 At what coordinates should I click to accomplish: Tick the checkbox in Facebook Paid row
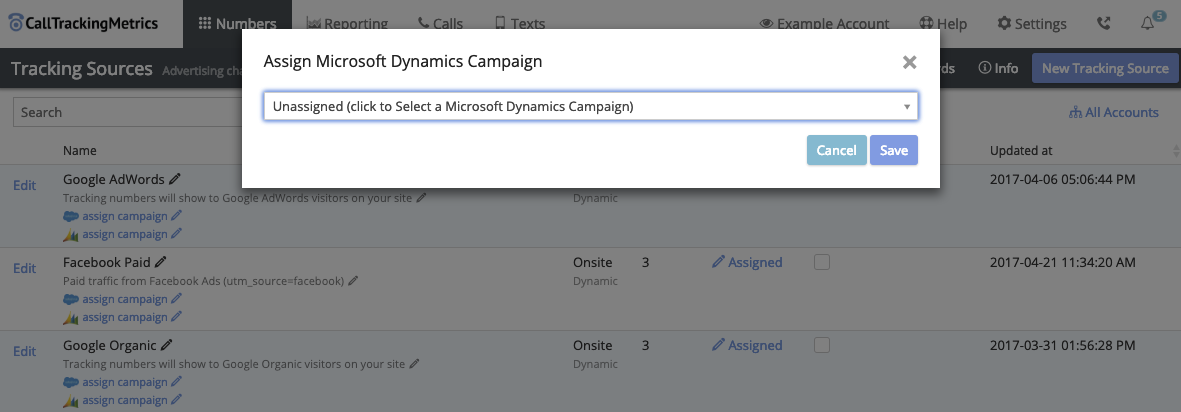822,262
